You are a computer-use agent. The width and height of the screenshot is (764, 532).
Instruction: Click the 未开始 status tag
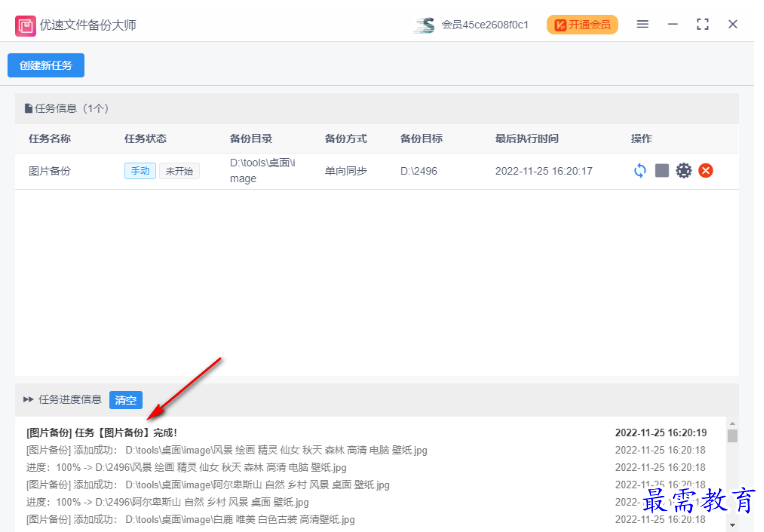click(x=179, y=171)
